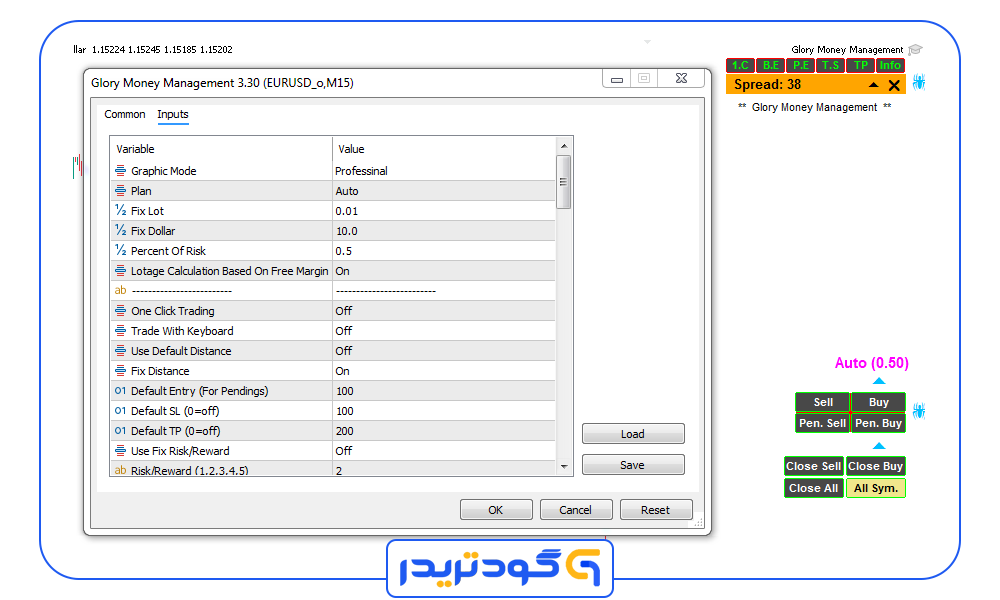Click the Trade With Keyboard row icon
The width and height of the screenshot is (1000, 600).
(121, 331)
